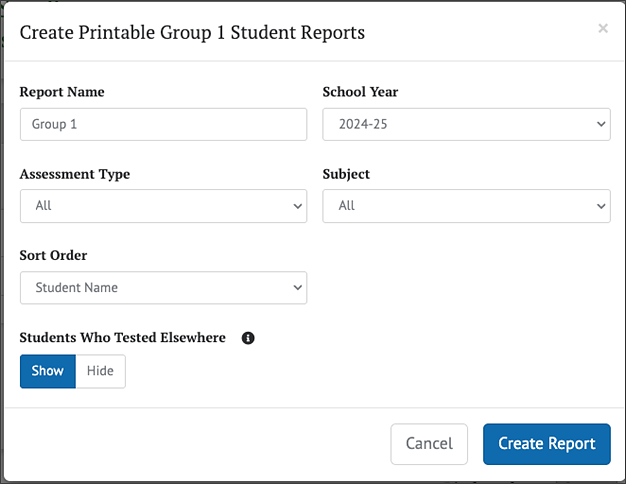Open the Subject selection list
Viewport: 626px width, 484px height.
tap(466, 206)
